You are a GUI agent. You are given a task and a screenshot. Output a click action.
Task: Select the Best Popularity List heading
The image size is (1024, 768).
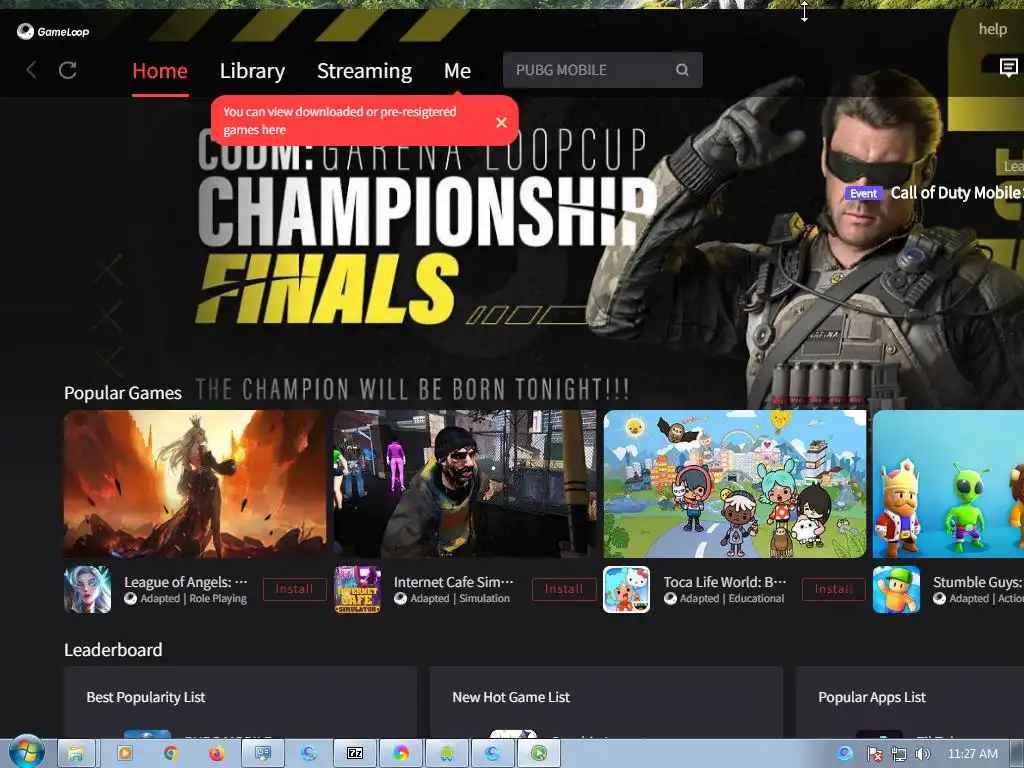pyautogui.click(x=146, y=697)
